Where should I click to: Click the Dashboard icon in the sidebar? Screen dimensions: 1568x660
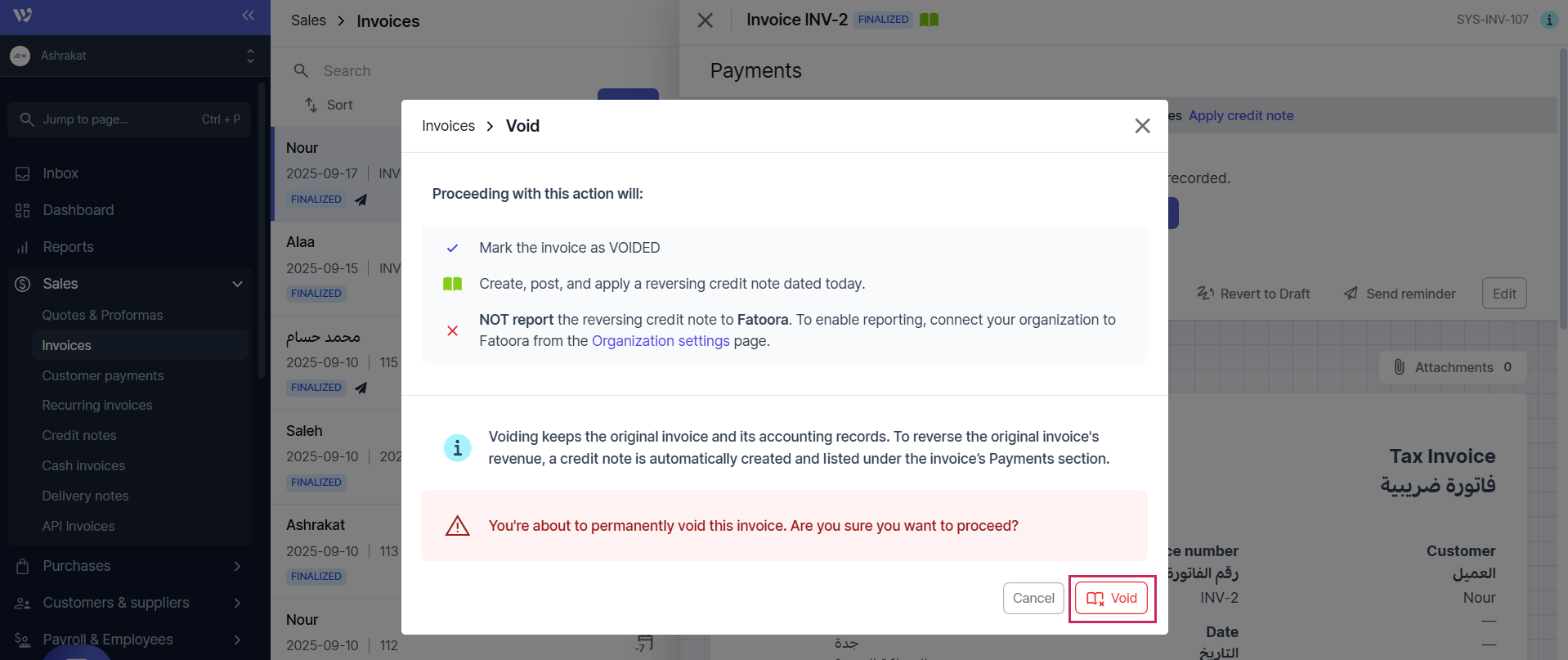(x=22, y=210)
